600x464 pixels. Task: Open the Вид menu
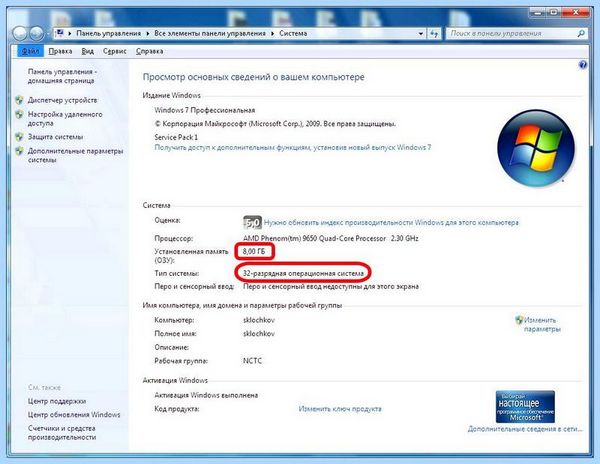click(88, 51)
